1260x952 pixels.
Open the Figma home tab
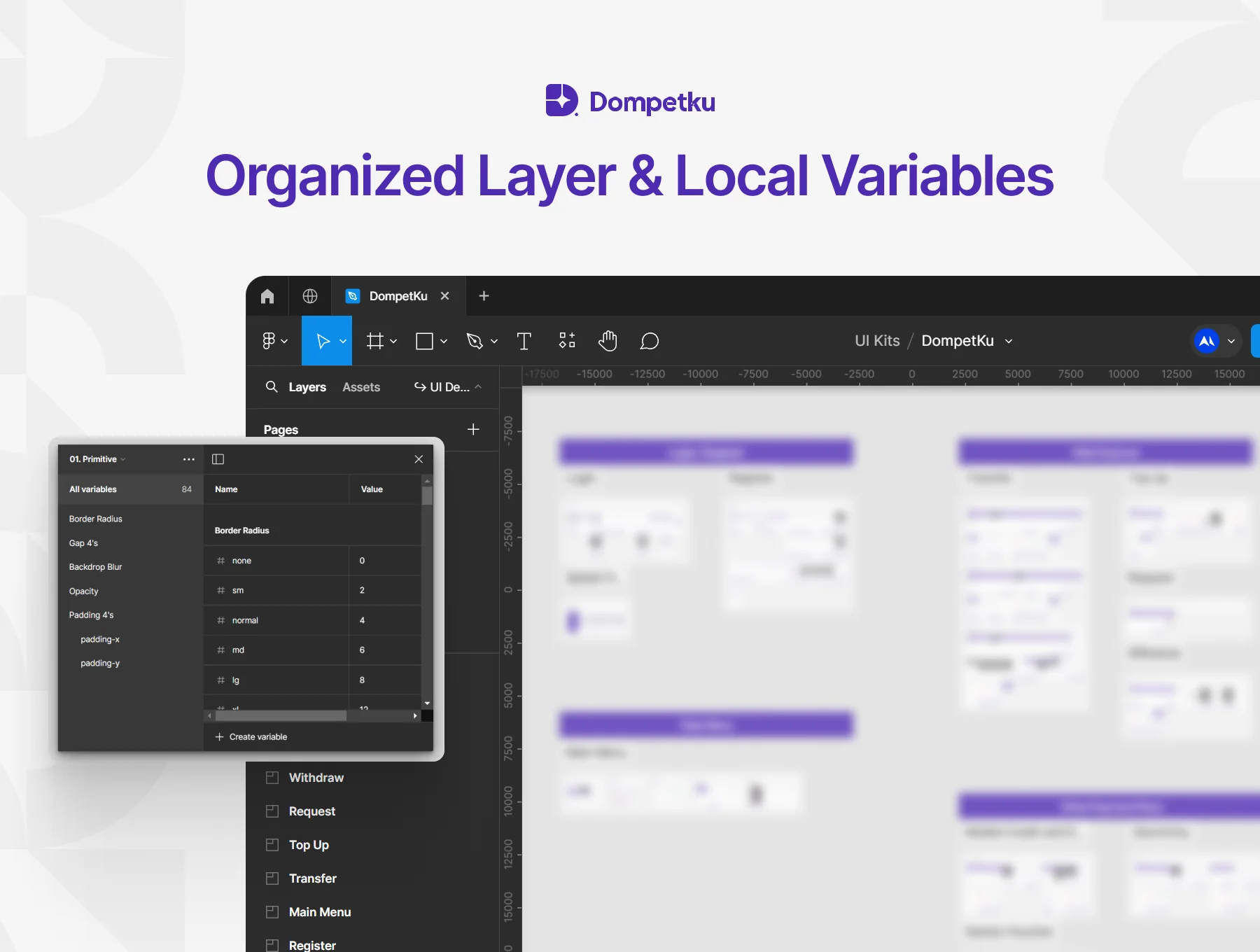tap(267, 296)
